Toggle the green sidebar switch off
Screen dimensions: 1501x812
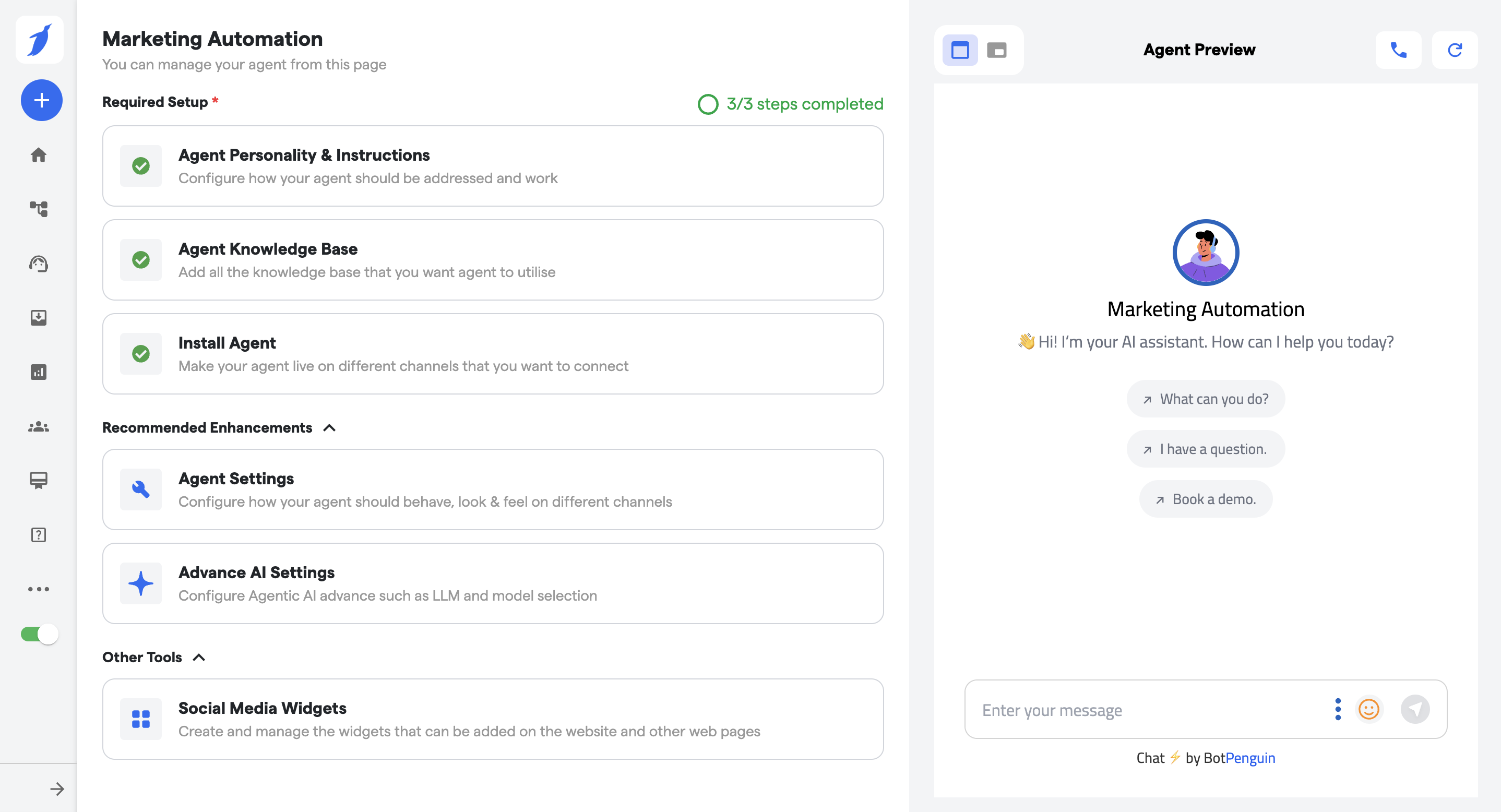40,634
